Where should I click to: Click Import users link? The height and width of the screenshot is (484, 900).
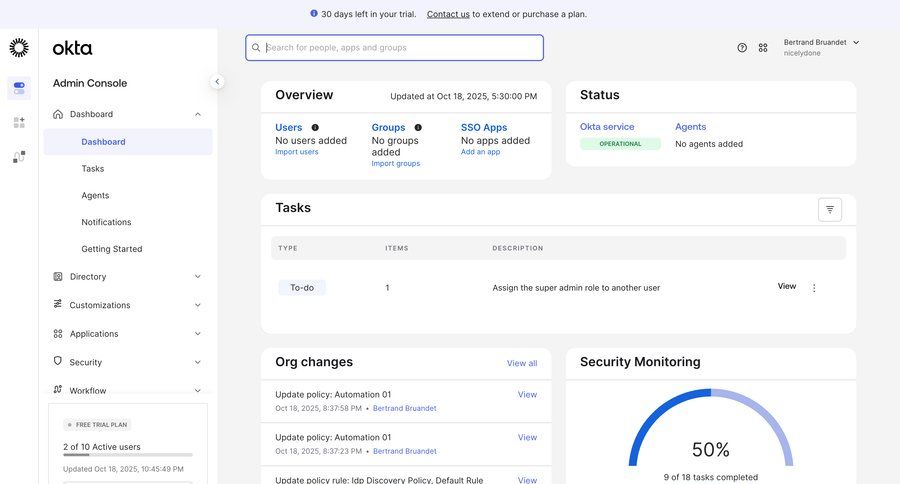pos(297,152)
